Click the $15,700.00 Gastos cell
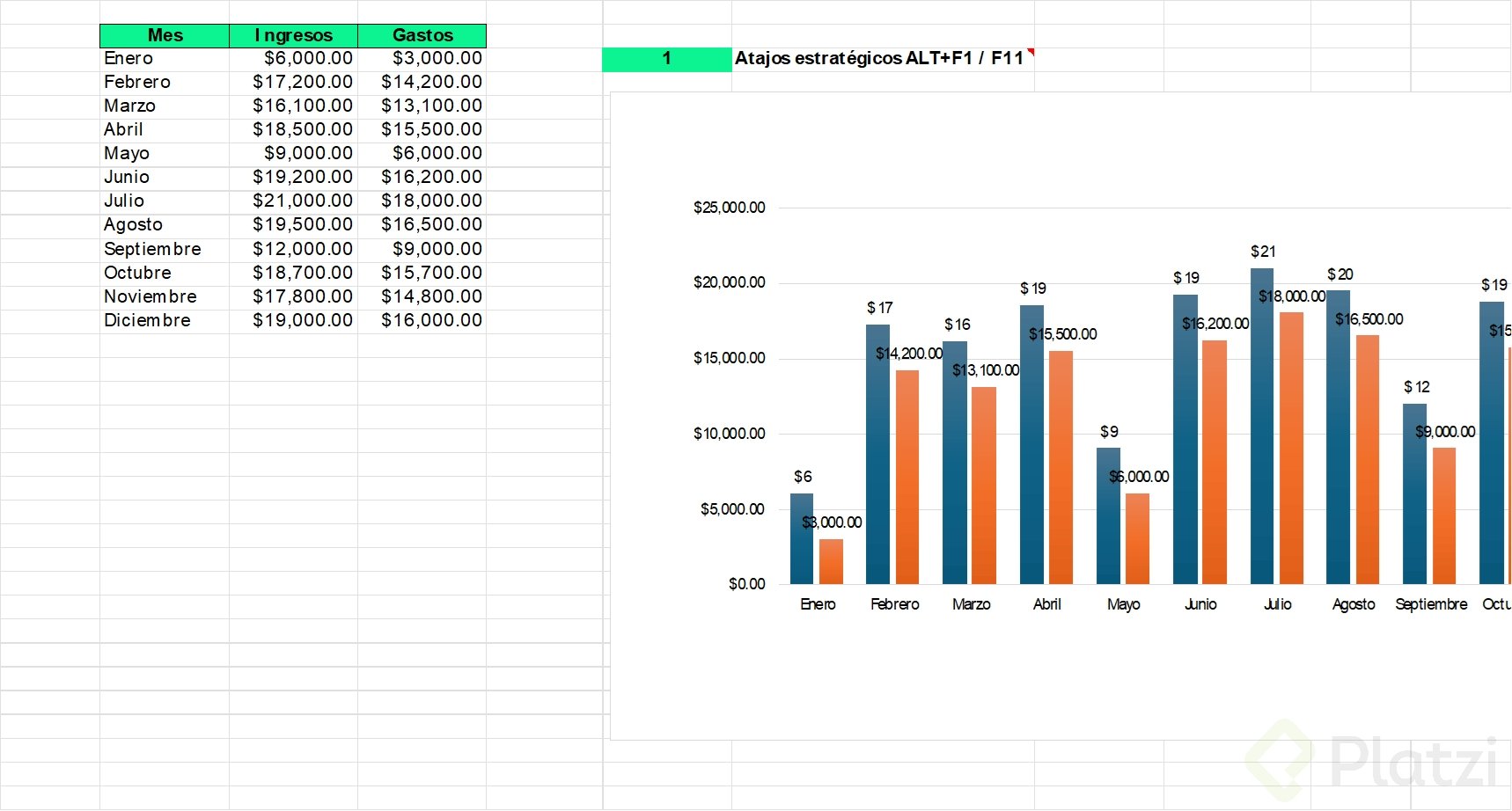The width and height of the screenshot is (1512, 811). [x=422, y=274]
